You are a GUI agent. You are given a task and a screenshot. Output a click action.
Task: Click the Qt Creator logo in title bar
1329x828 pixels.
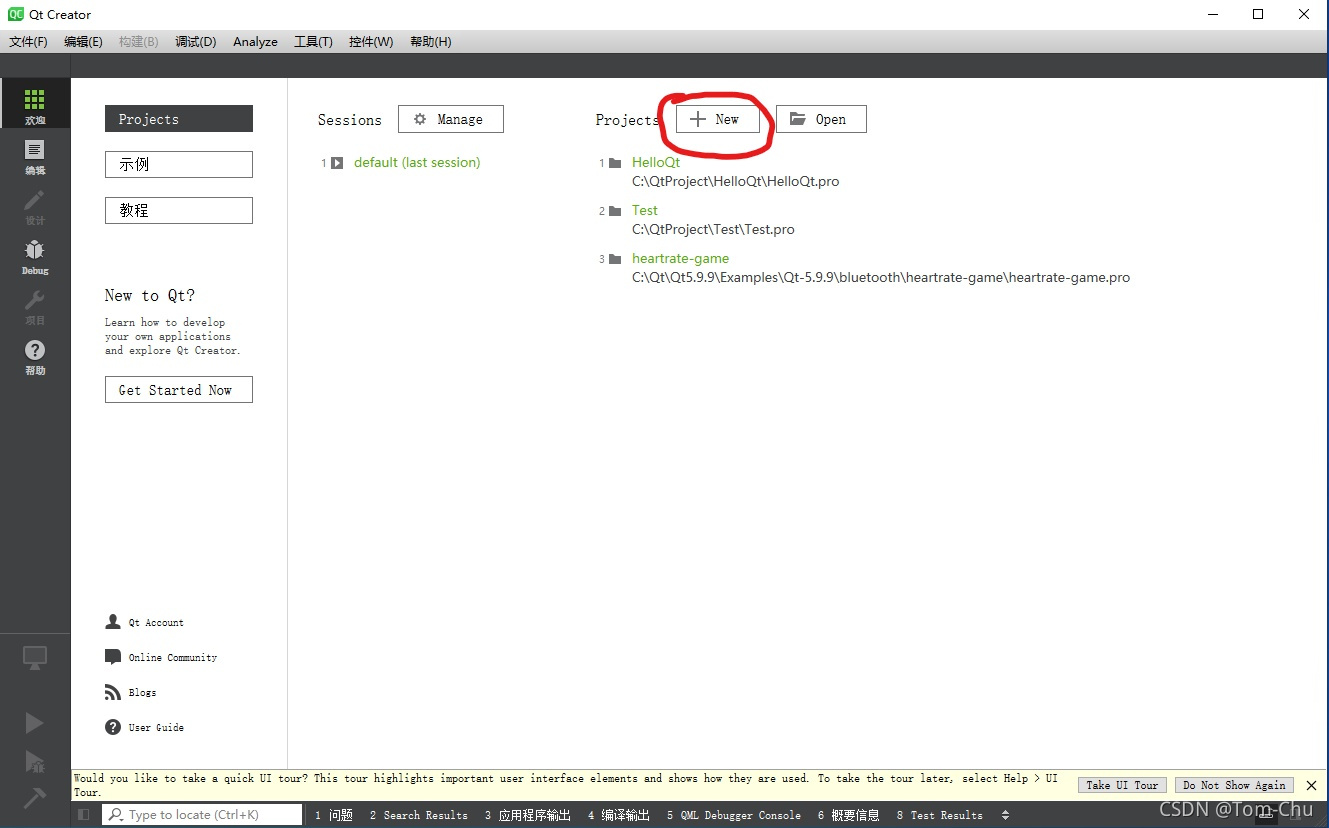(16, 14)
